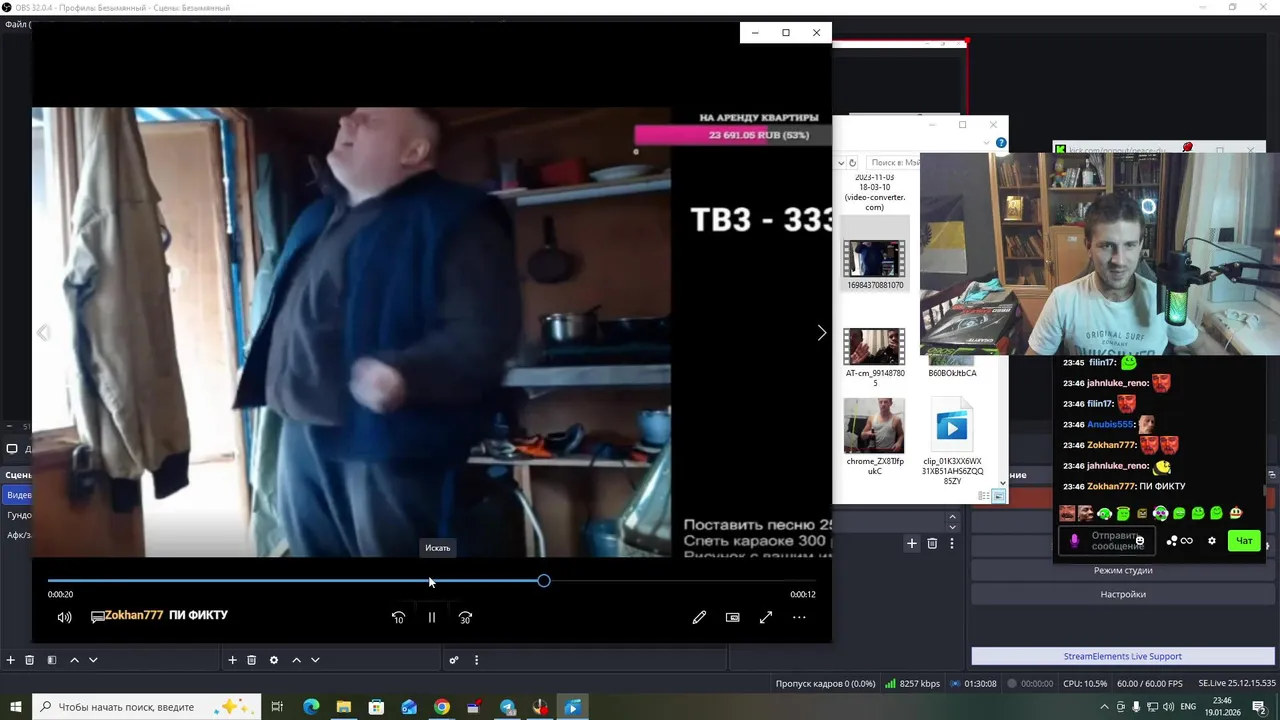The width and height of the screenshot is (1280, 720).
Task: Switch Explorer to large icons view
Action: [x=998, y=496]
